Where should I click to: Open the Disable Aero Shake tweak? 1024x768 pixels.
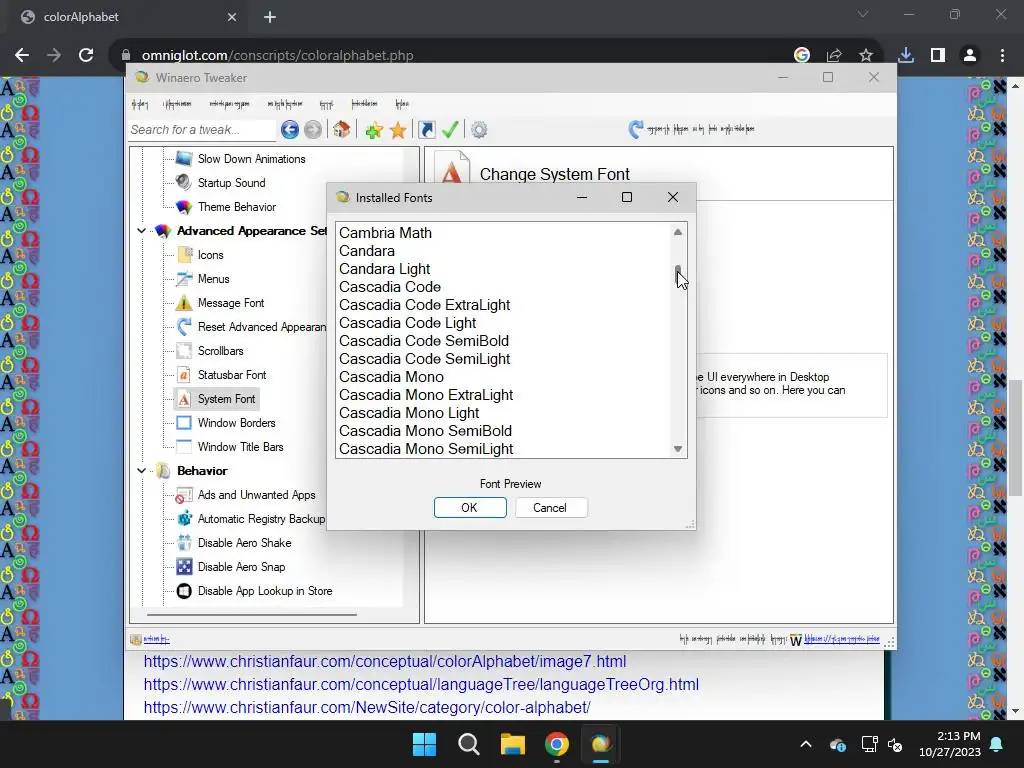(x=244, y=543)
